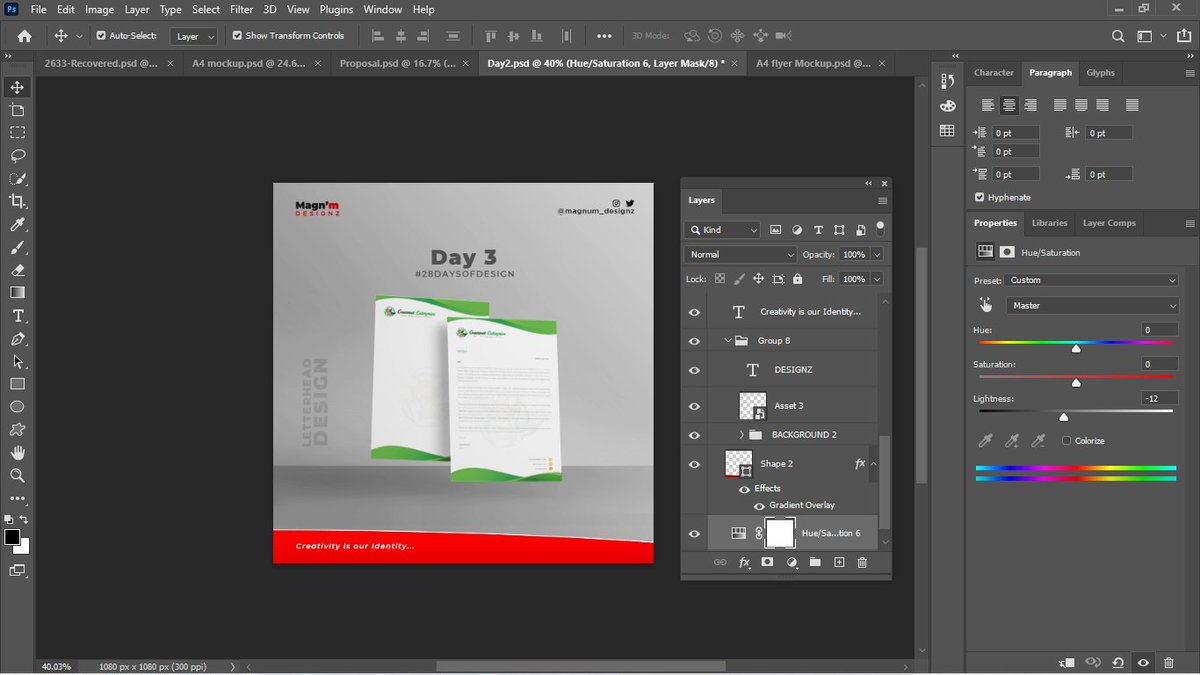1200x675 pixels.
Task: Open the search icon in the options bar
Action: (1118, 36)
